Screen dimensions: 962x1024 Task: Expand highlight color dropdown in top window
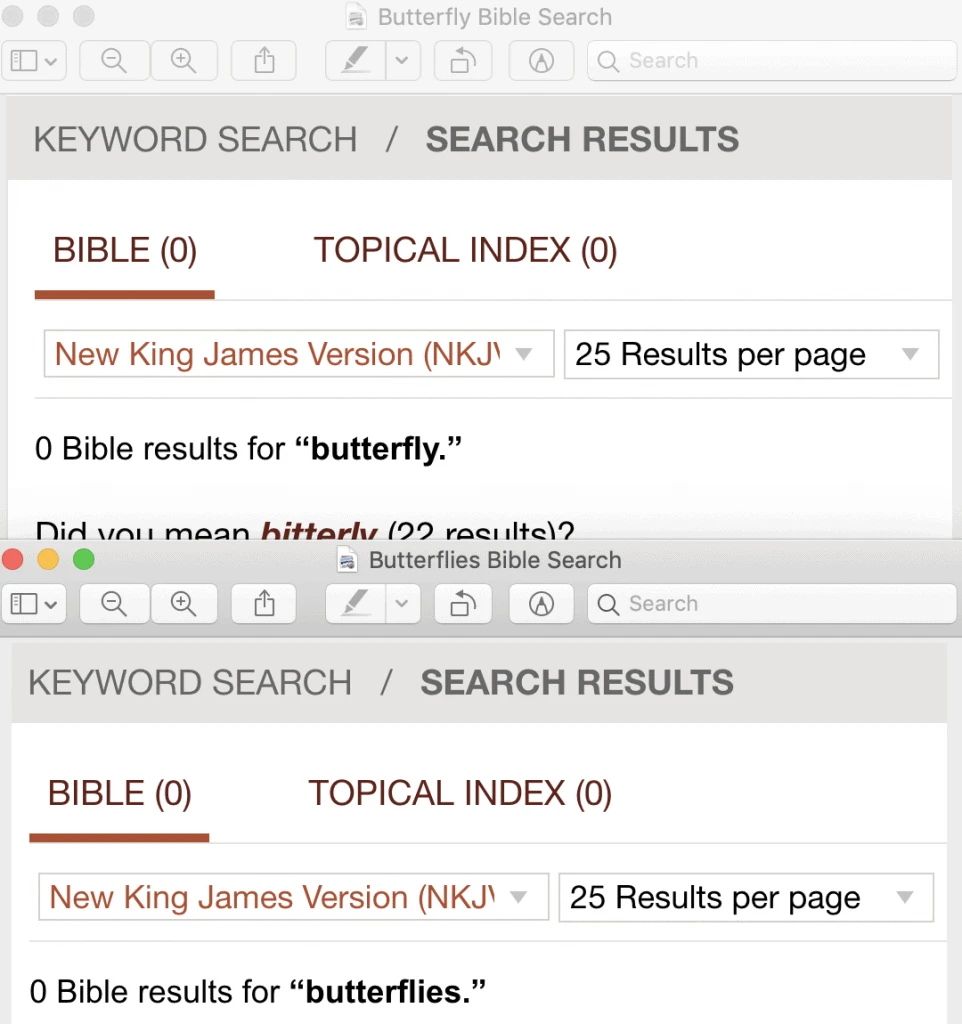(x=402, y=61)
